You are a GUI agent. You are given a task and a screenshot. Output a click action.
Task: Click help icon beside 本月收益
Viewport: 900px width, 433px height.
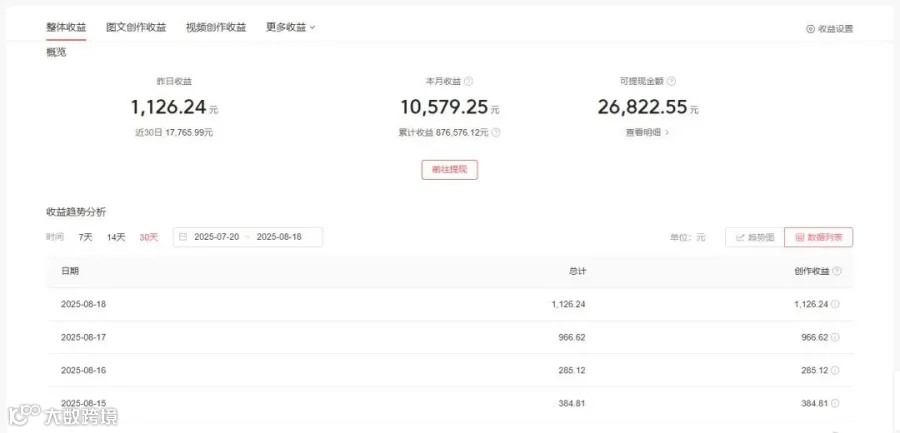pyautogui.click(x=468, y=82)
